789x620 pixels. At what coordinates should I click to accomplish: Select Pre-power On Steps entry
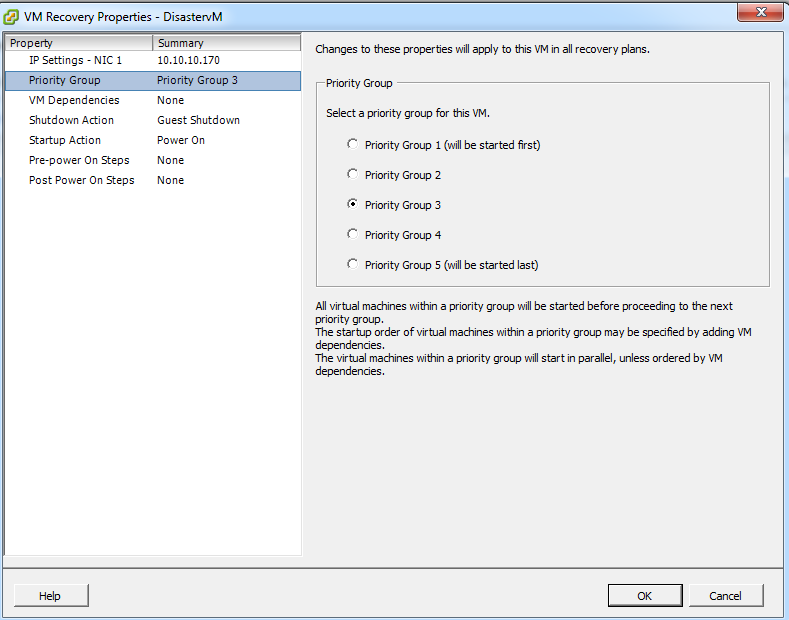pyautogui.click(x=79, y=160)
